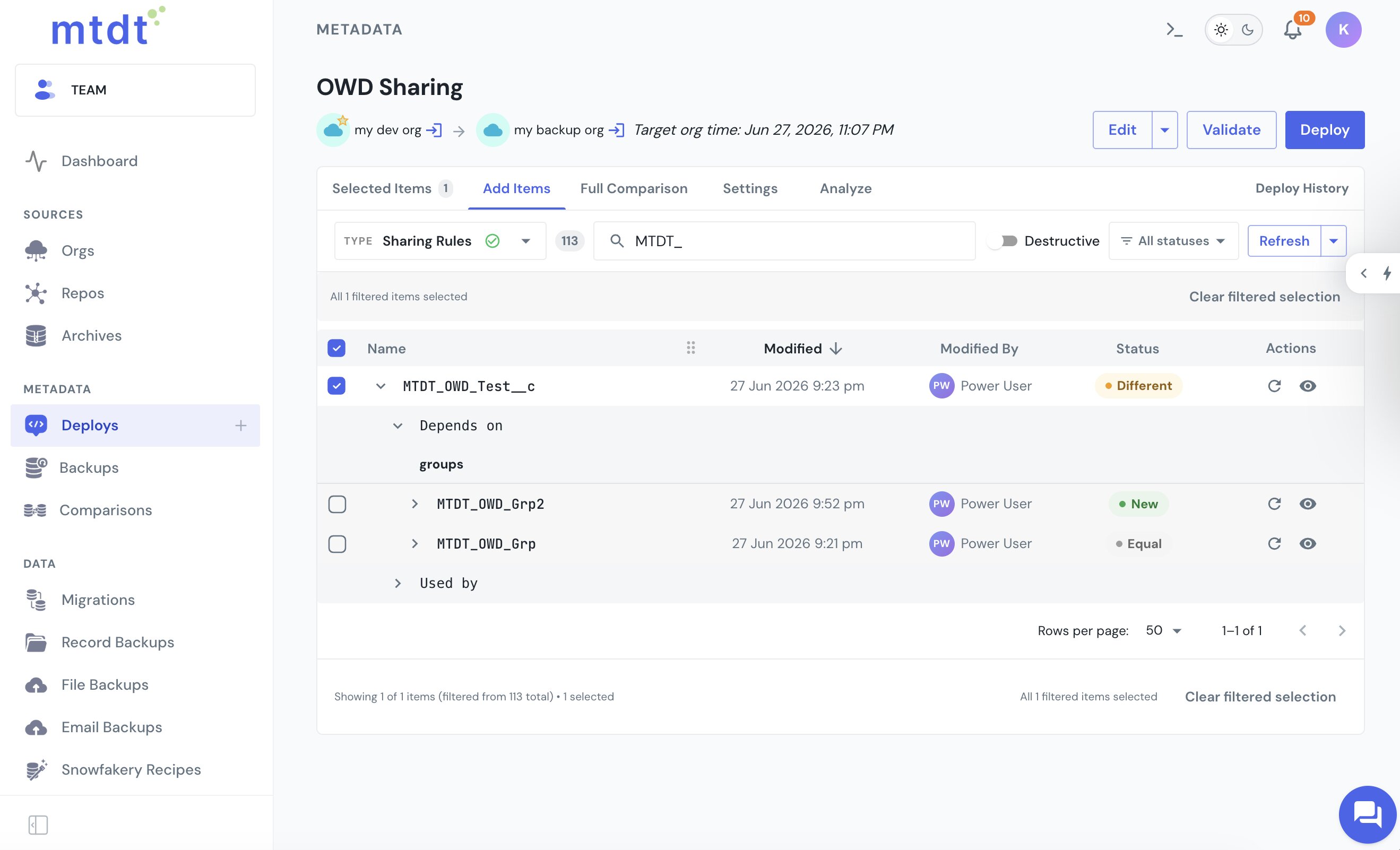
Task: Open the TEAM selector
Action: [135, 90]
